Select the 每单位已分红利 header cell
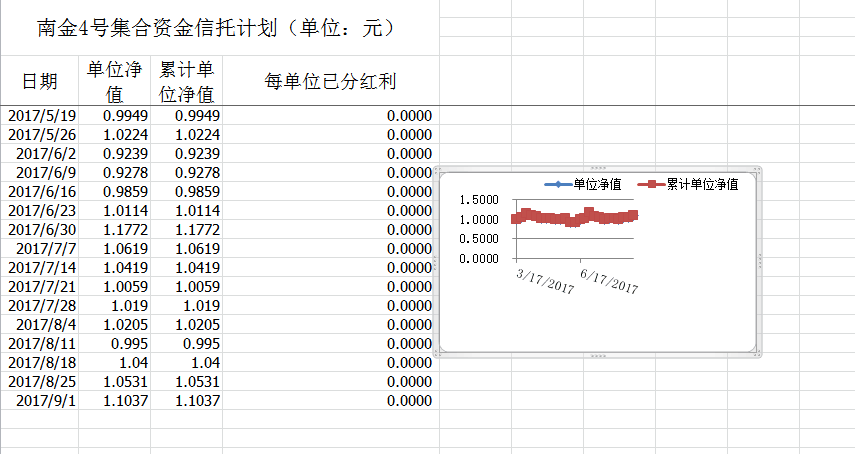Image resolution: width=855 pixels, height=454 pixels. [x=330, y=81]
